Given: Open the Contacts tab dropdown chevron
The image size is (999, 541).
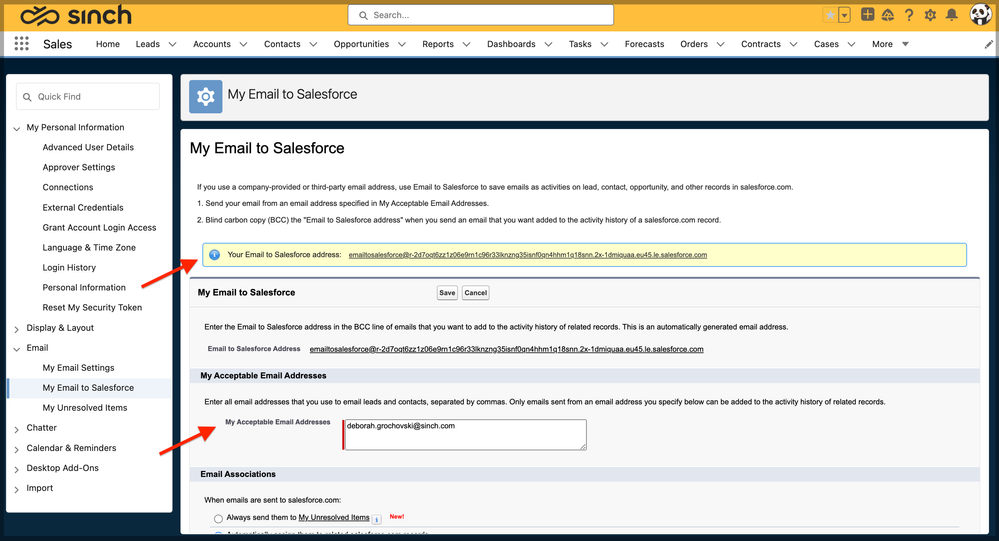Looking at the screenshot, I should click(313, 45).
